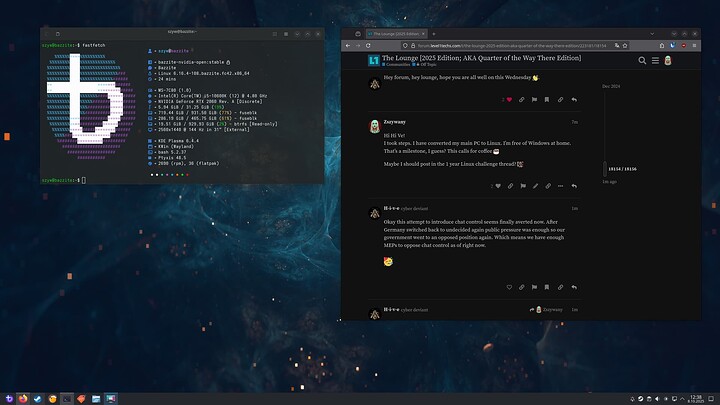Switch to The Lounge browser tab
Image resolution: width=720 pixels, height=405 pixels.
tap(397, 33)
